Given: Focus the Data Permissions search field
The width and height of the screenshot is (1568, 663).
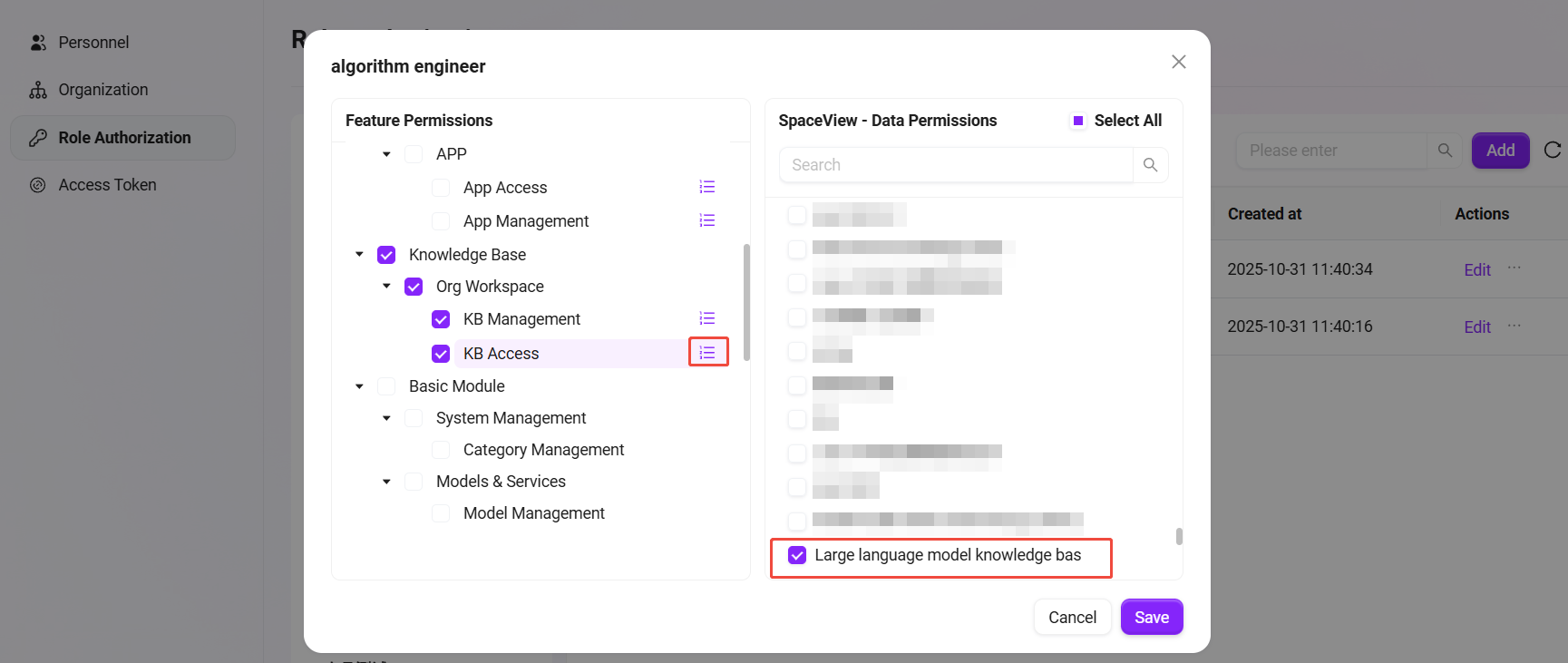Looking at the screenshot, I should [x=956, y=165].
